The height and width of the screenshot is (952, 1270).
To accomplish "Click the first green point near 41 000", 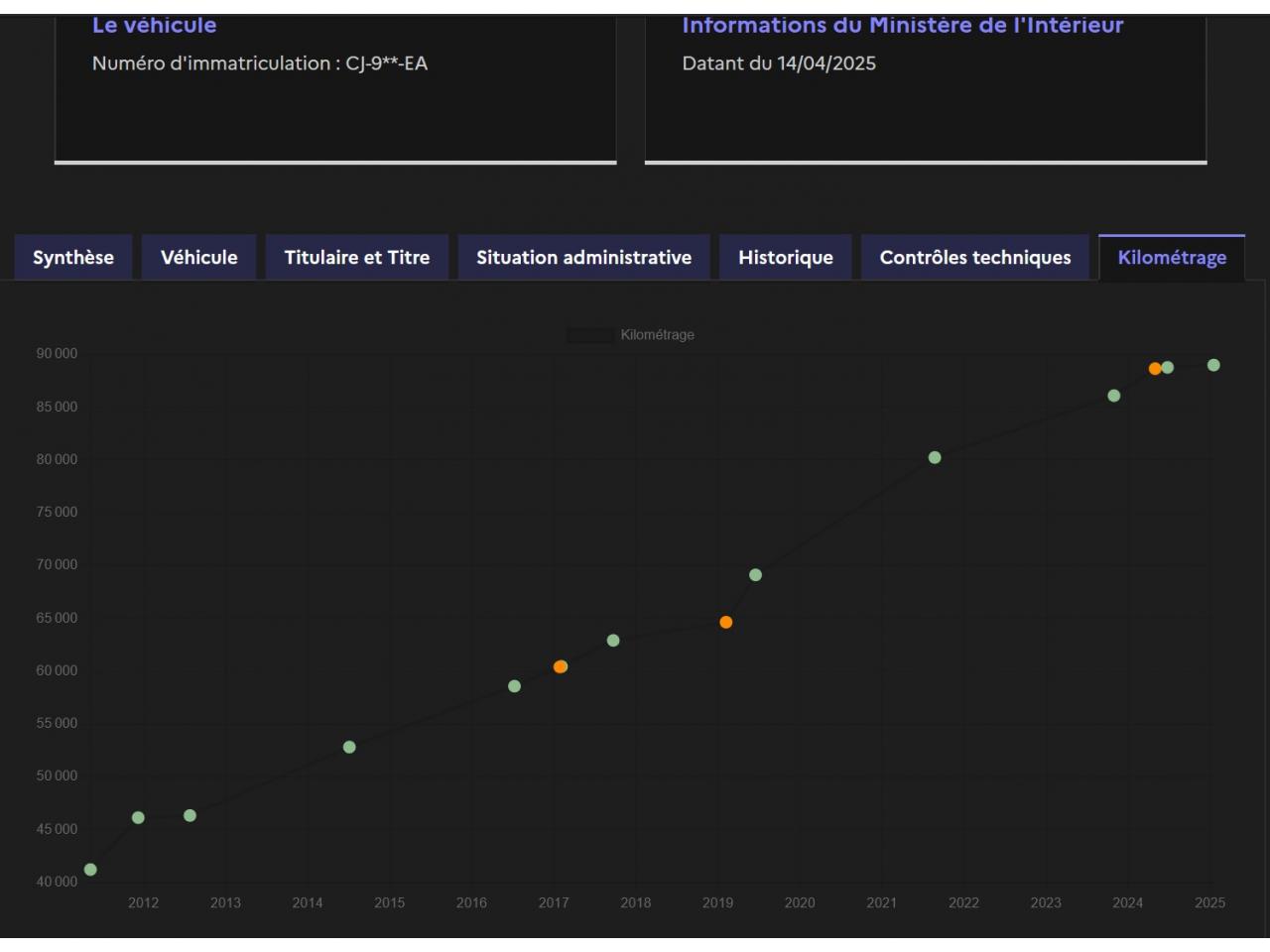I will pos(90,870).
